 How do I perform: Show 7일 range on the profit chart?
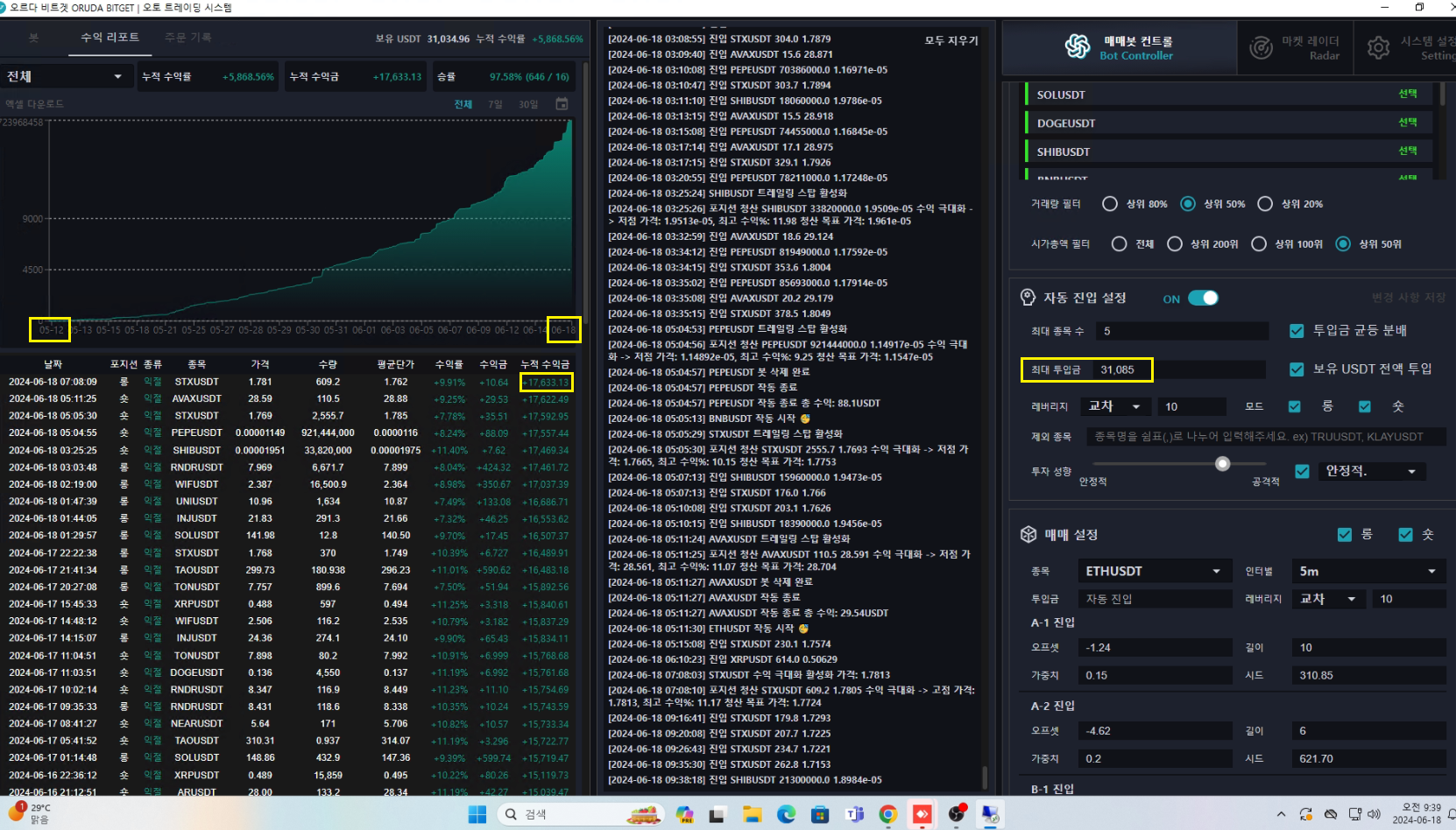495,104
